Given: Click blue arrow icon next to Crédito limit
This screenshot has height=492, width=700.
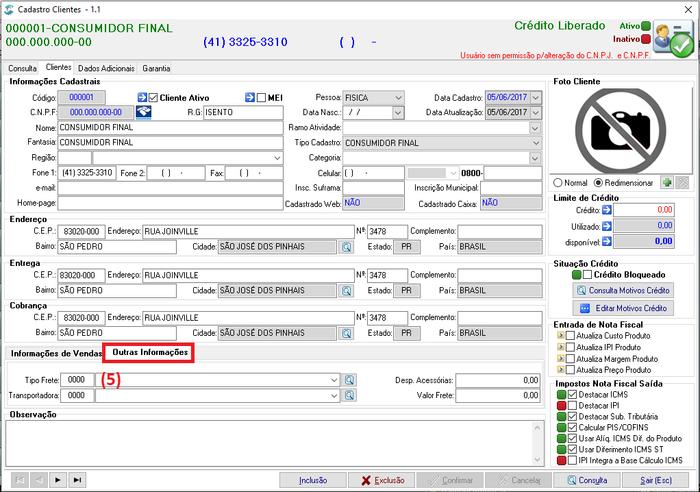Looking at the screenshot, I should click(606, 210).
